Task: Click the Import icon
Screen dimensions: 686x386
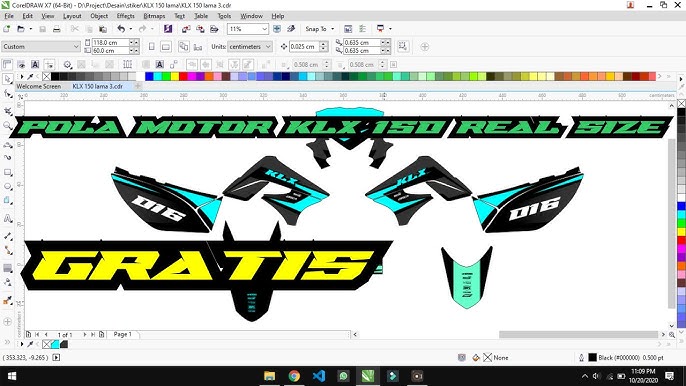Action: [186, 29]
